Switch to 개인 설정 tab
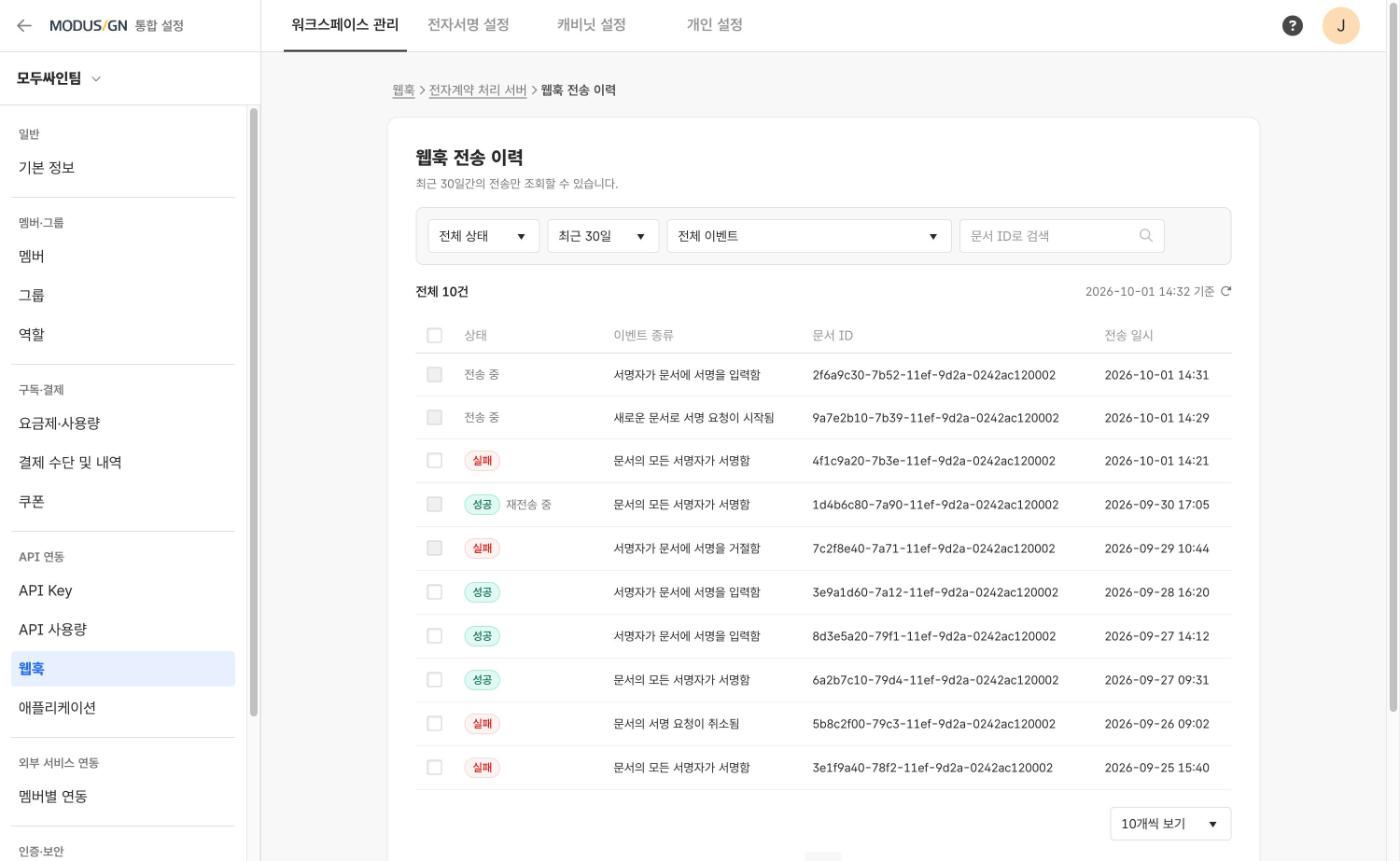The height and width of the screenshot is (861, 1400). coord(714,25)
